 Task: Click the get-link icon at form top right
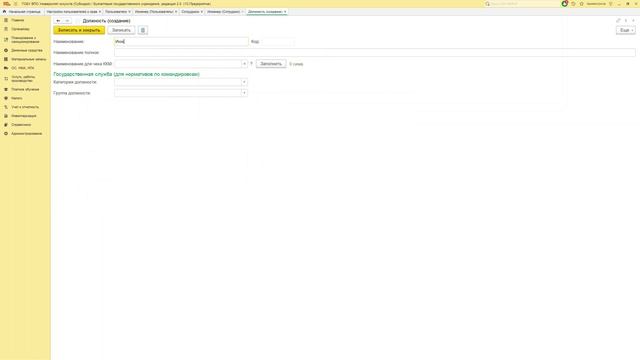(618, 20)
